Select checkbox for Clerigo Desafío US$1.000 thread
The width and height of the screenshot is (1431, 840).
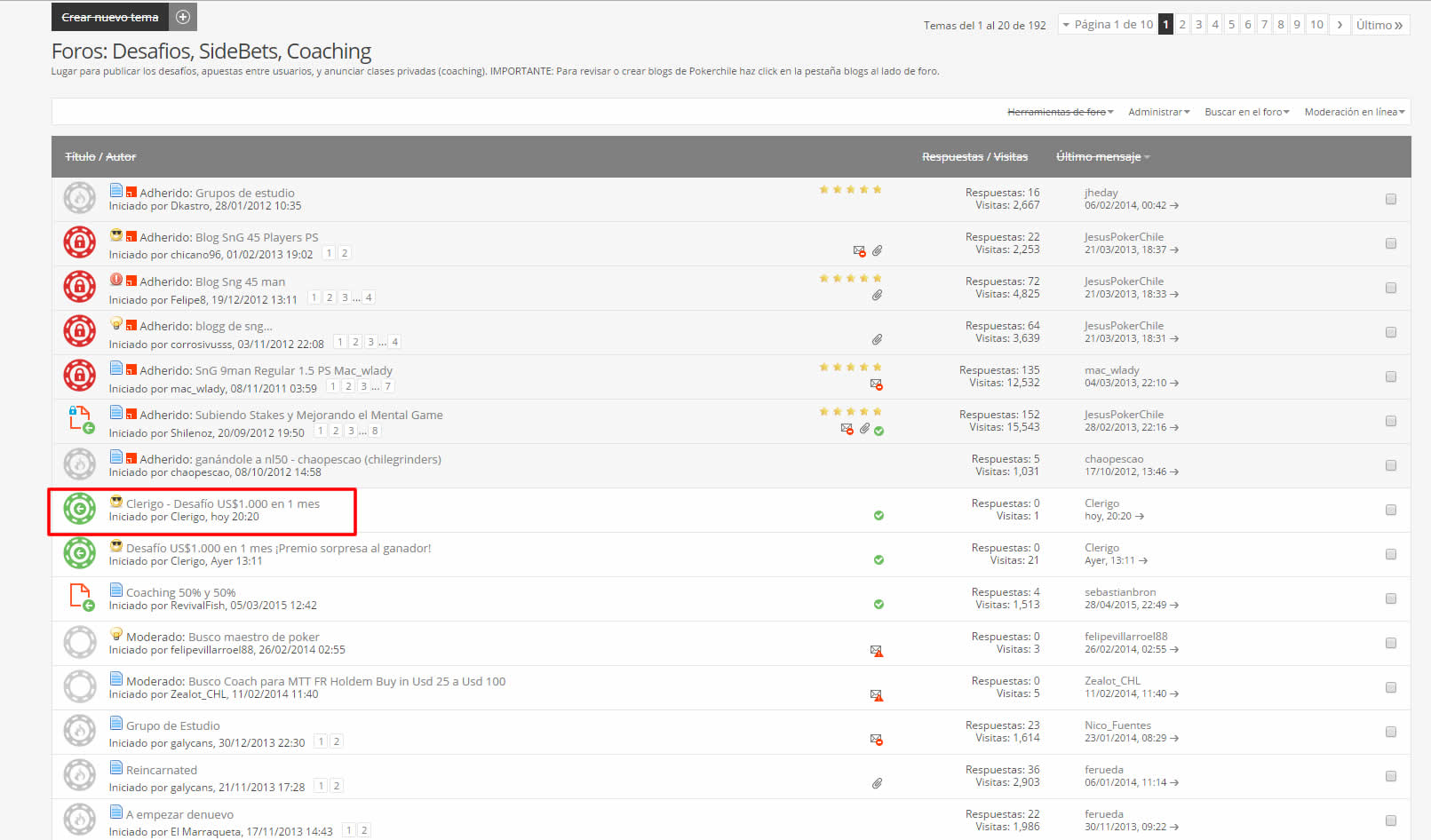pos(1391,510)
